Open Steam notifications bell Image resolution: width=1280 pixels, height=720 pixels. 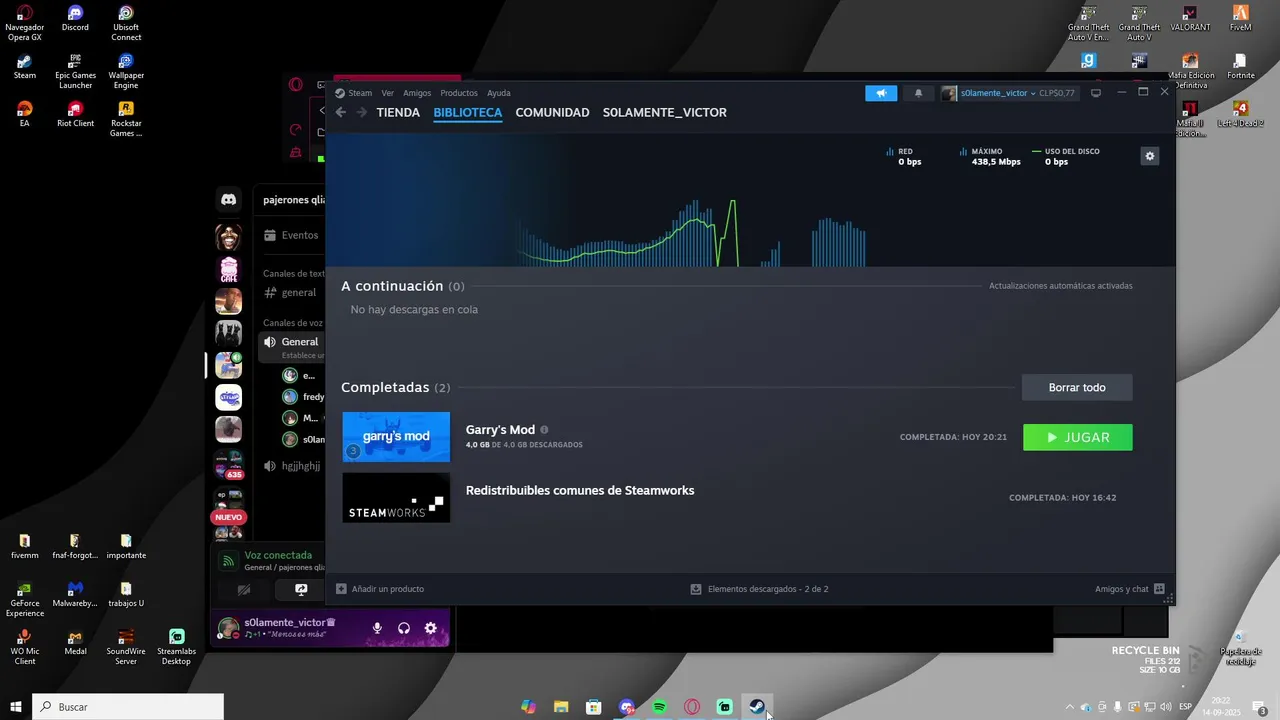click(x=918, y=93)
